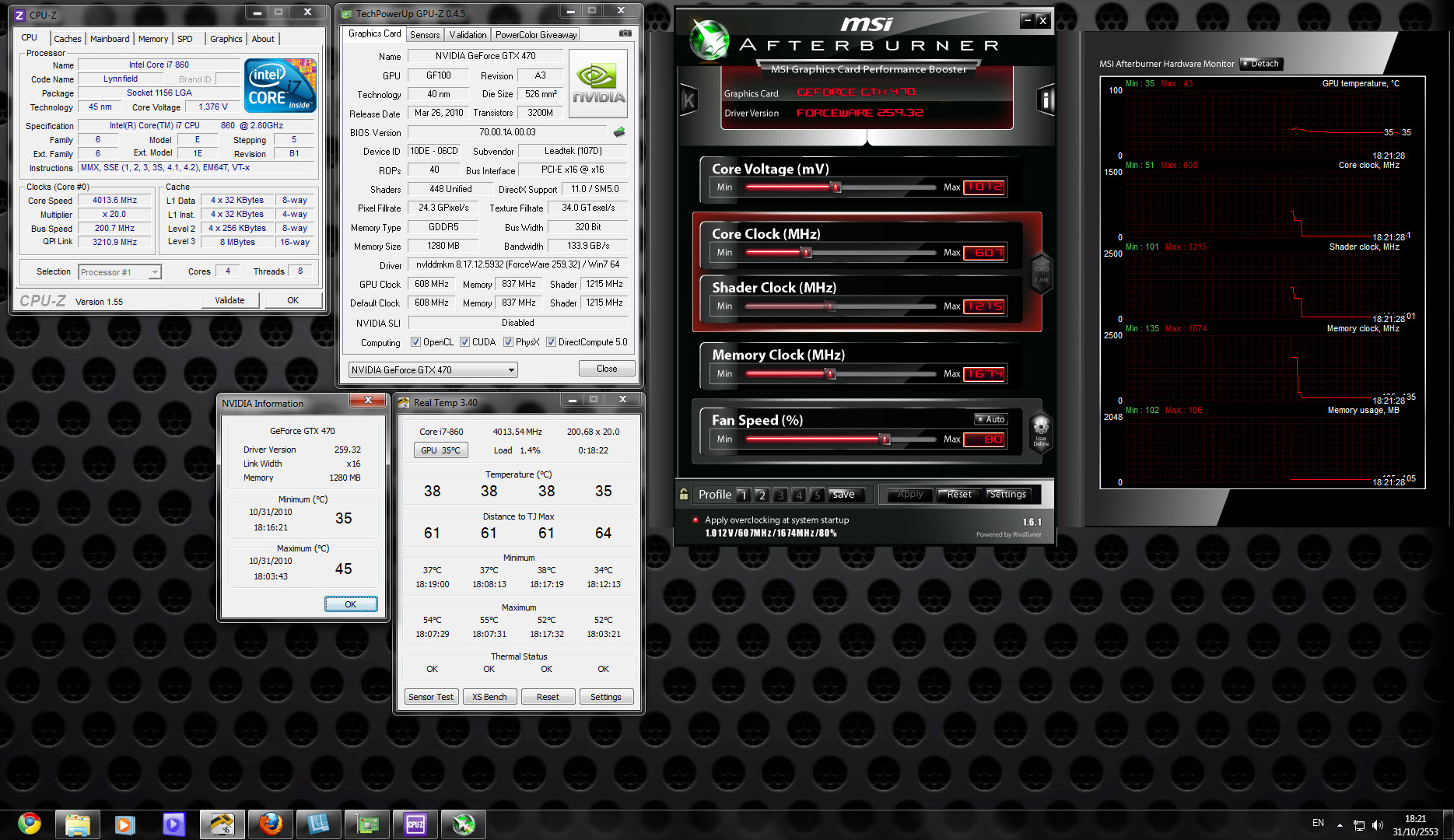Click the Core Voltage slider handle
The height and width of the screenshot is (840, 1454).
(x=836, y=187)
